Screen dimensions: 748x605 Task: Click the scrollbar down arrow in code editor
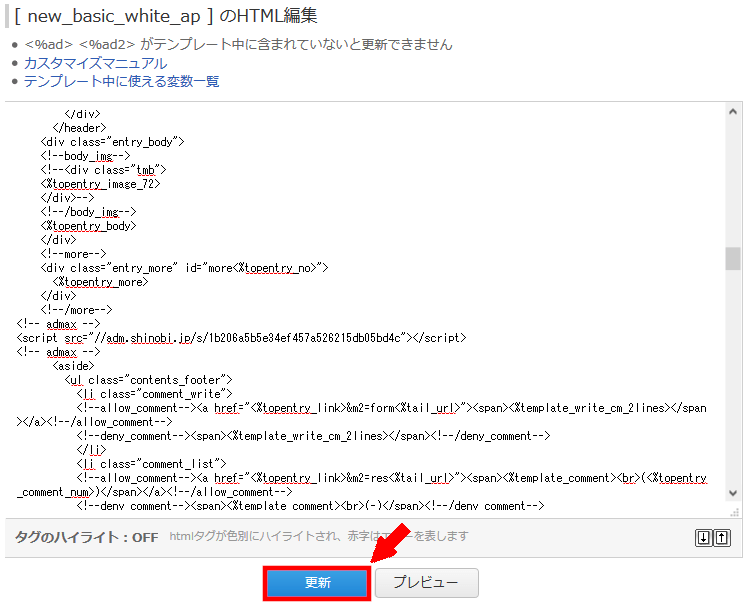[x=733, y=493]
